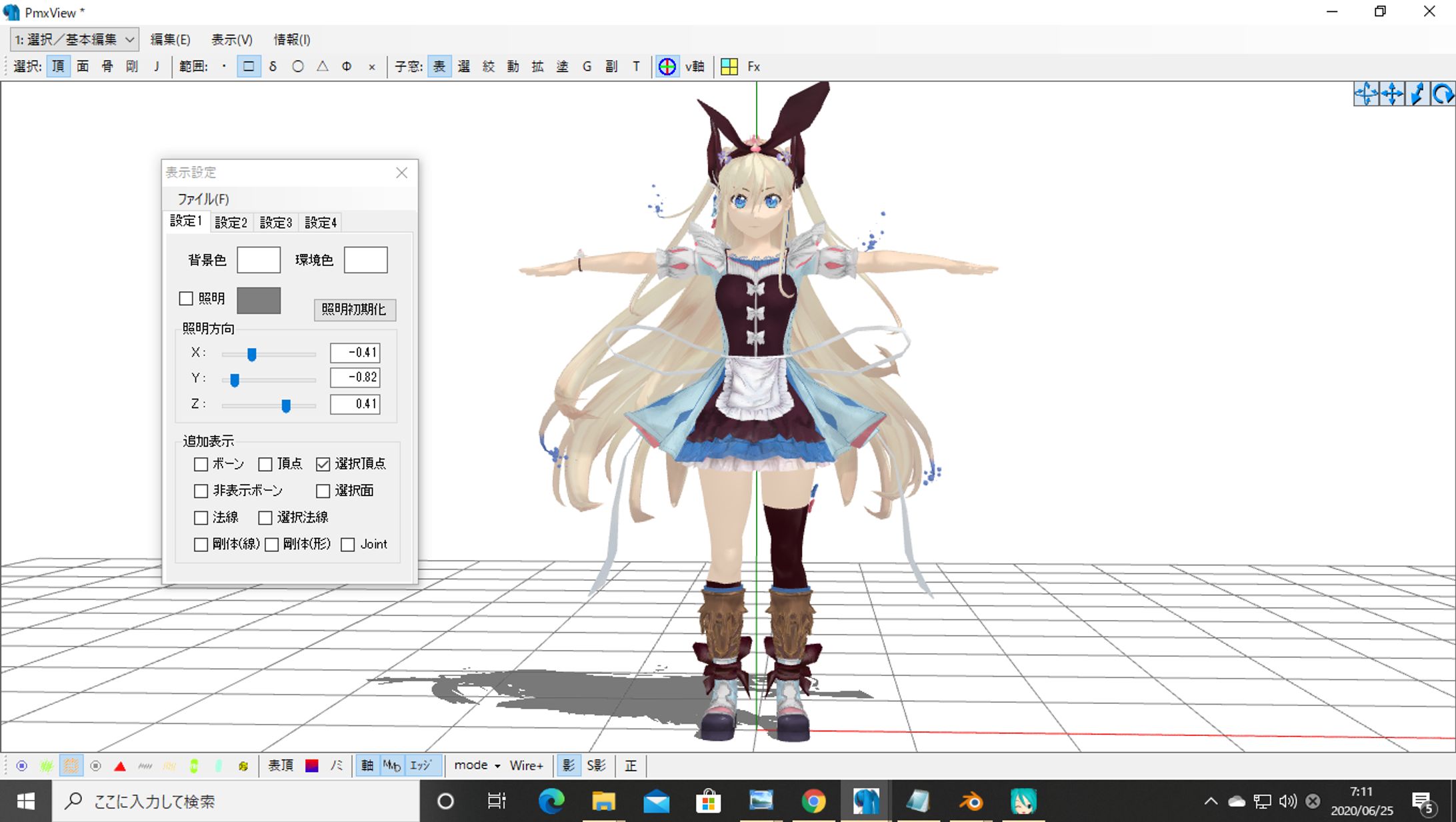Show hidden system tray icons
The height and width of the screenshot is (822, 1456).
coord(1211,801)
